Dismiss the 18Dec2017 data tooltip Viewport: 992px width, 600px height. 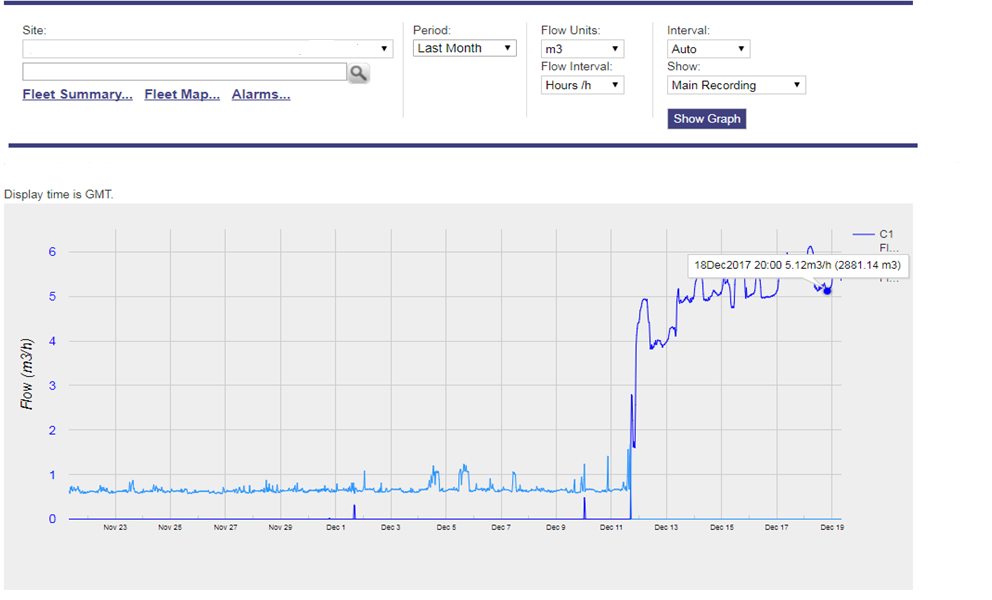(796, 265)
